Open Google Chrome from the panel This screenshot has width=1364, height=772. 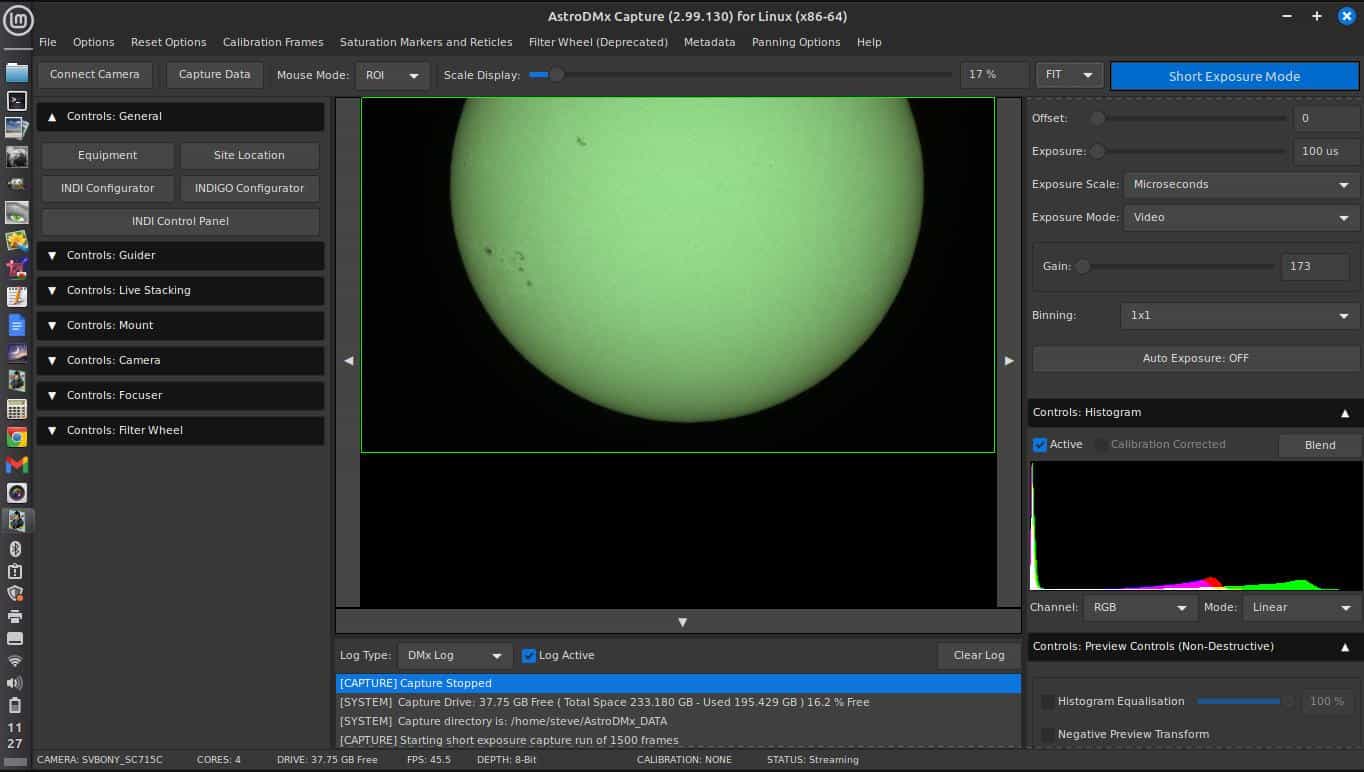click(x=16, y=437)
